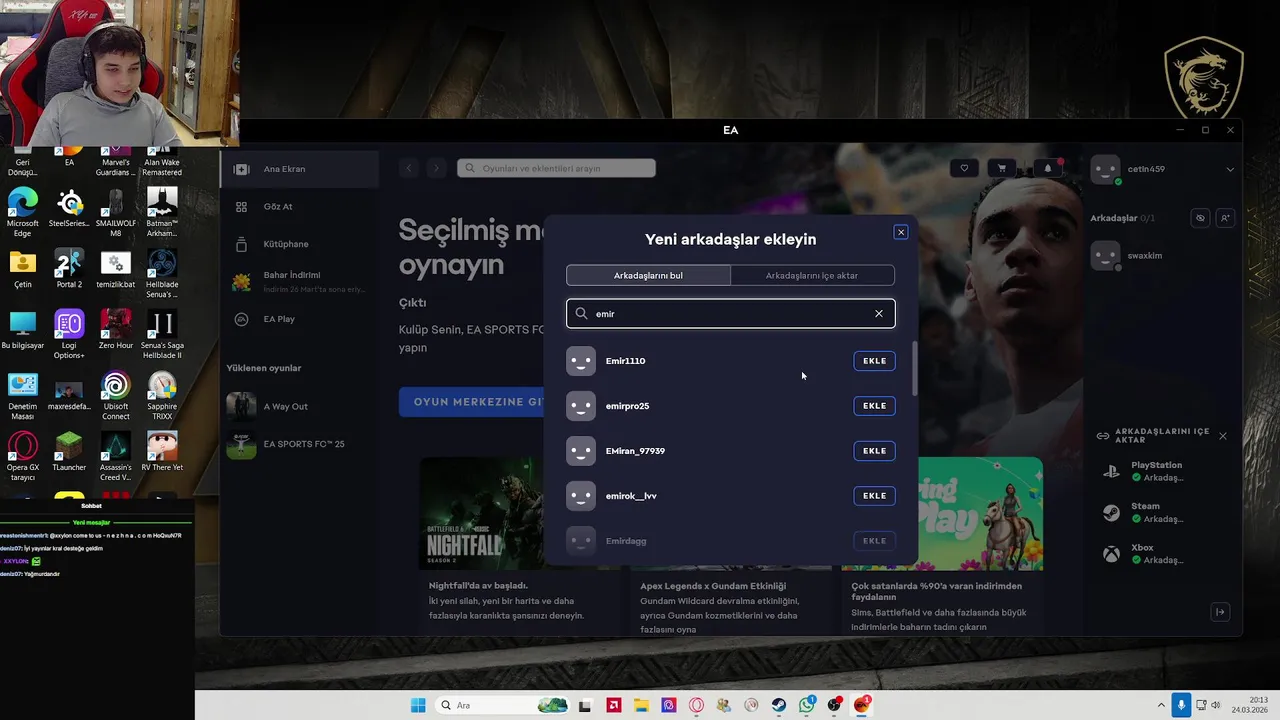Open TLauncher desktop shortcut
Screen dimensions: 1280x720
(x=69, y=451)
